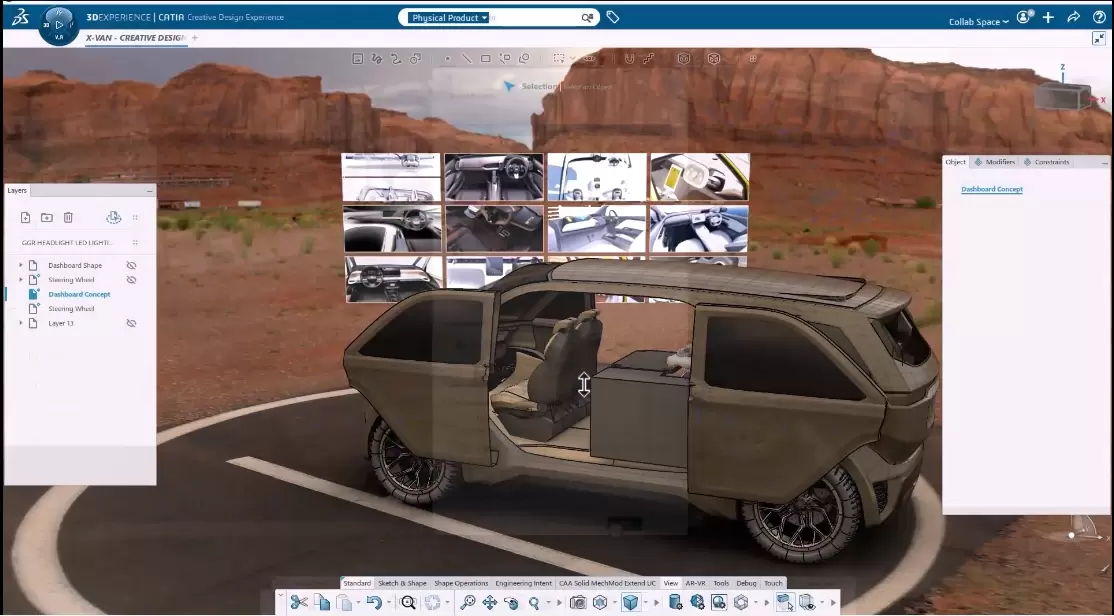Click the top-left dashboard interior thumbnail
1114x616 pixels.
[391, 177]
